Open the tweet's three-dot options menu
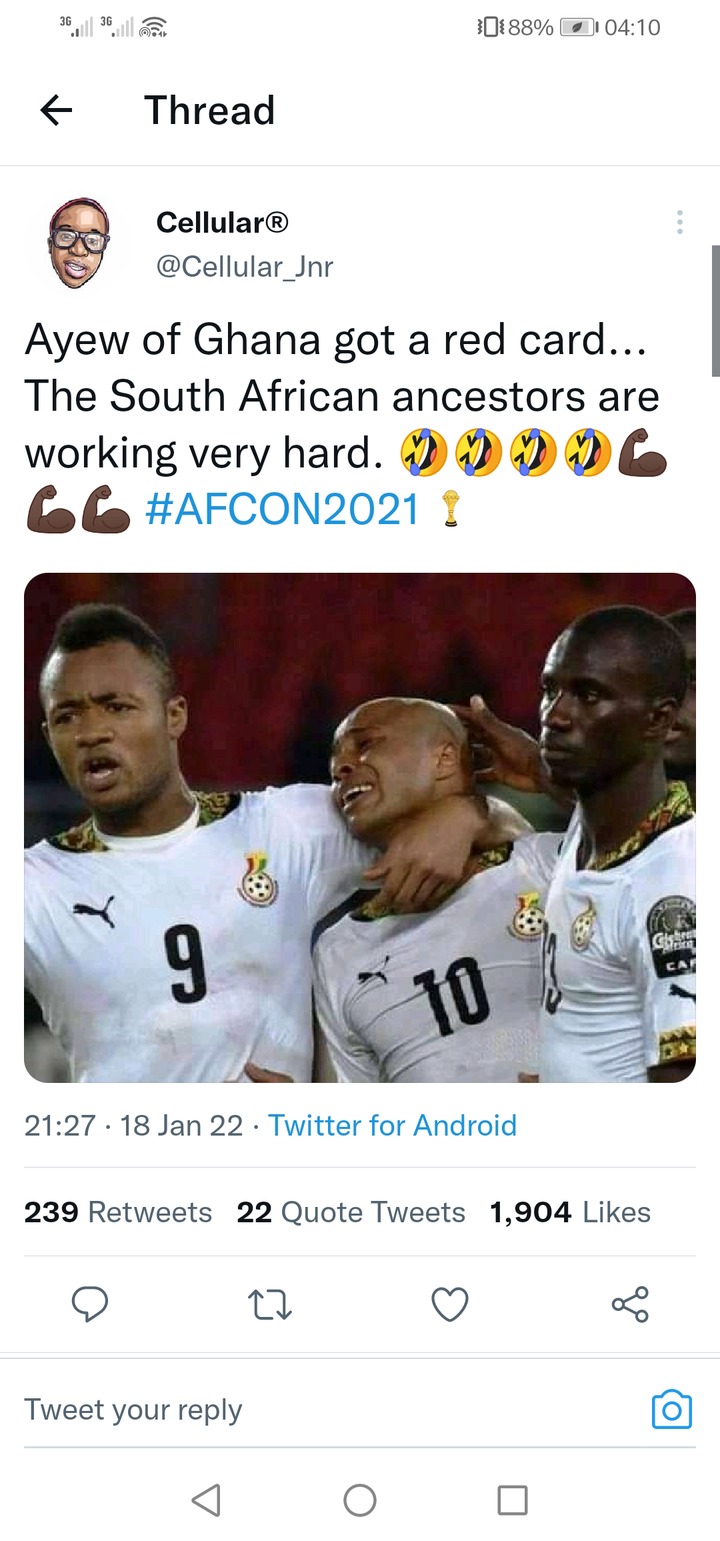 [x=680, y=222]
